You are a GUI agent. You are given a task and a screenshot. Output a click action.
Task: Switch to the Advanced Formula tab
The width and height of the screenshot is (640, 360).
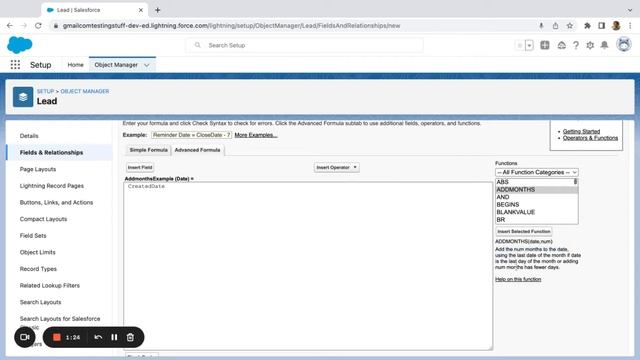[197, 150]
